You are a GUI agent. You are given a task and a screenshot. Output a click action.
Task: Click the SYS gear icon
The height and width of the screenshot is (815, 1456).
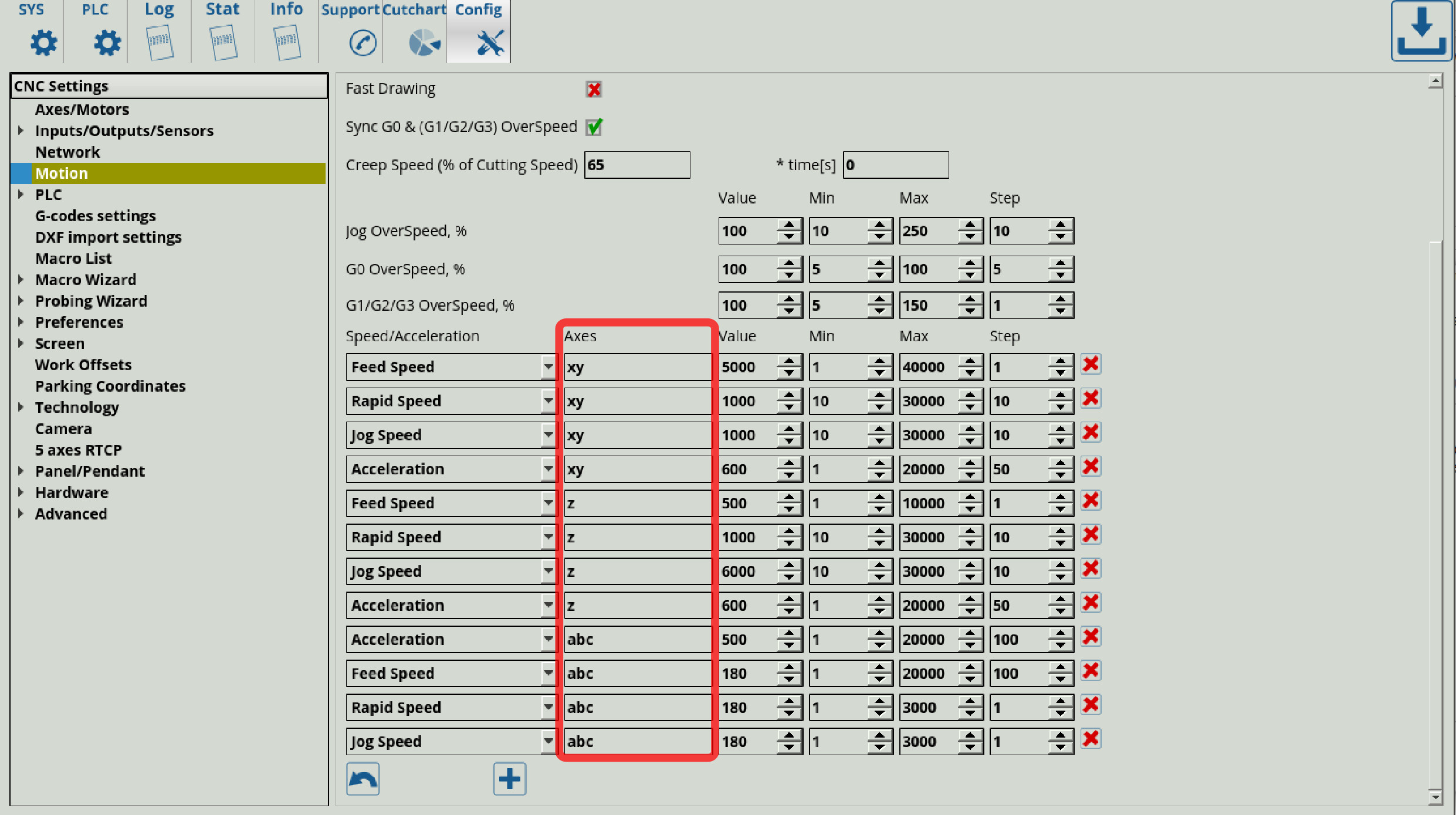tap(43, 43)
